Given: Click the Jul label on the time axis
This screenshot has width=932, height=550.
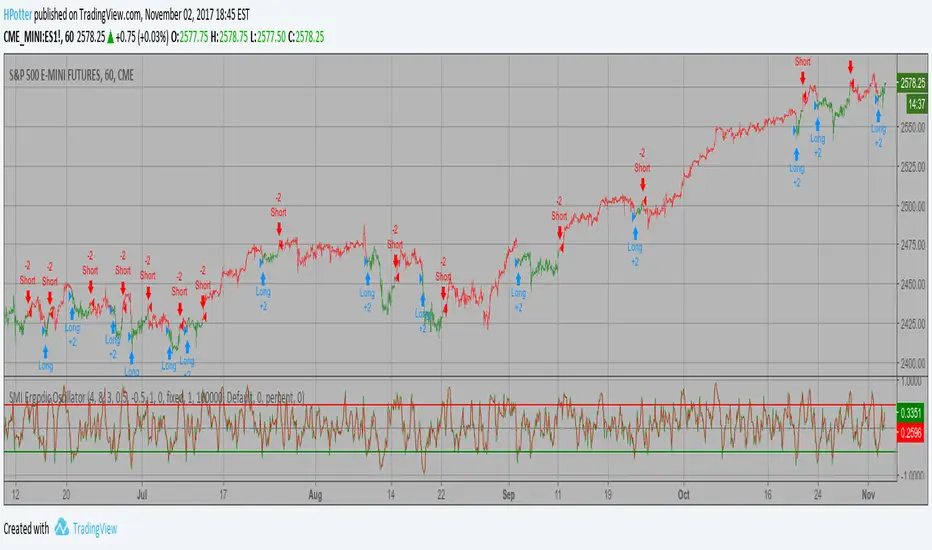Looking at the screenshot, I should [142, 495].
